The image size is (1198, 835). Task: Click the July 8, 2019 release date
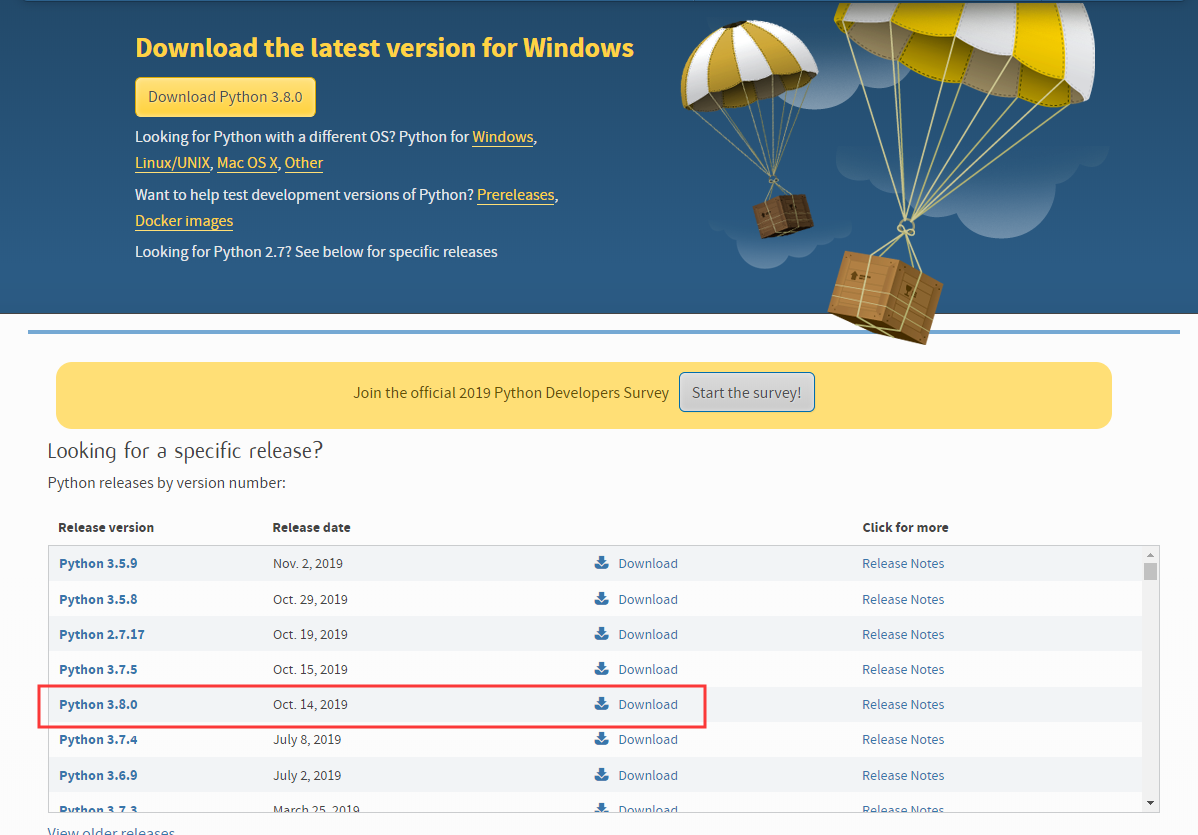[307, 740]
